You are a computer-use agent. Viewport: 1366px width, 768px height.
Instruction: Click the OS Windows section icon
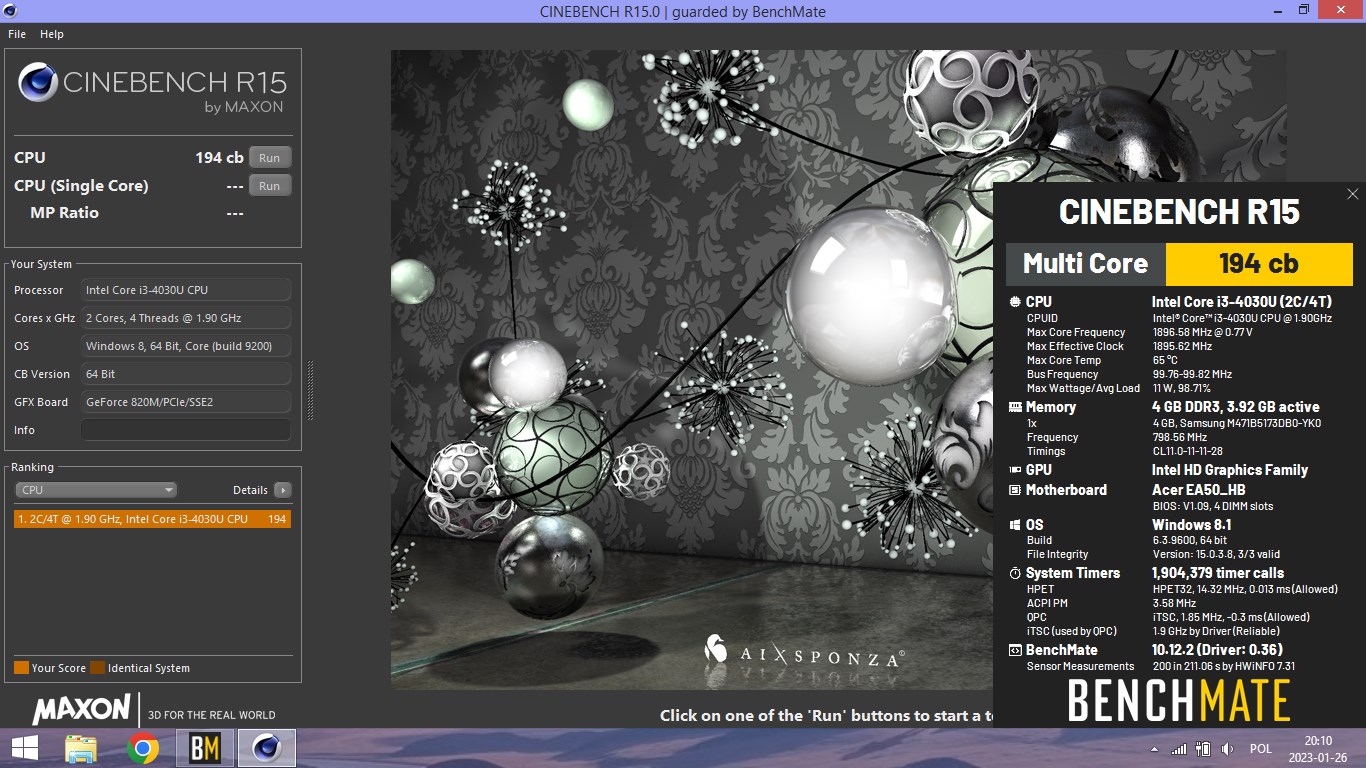1015,525
